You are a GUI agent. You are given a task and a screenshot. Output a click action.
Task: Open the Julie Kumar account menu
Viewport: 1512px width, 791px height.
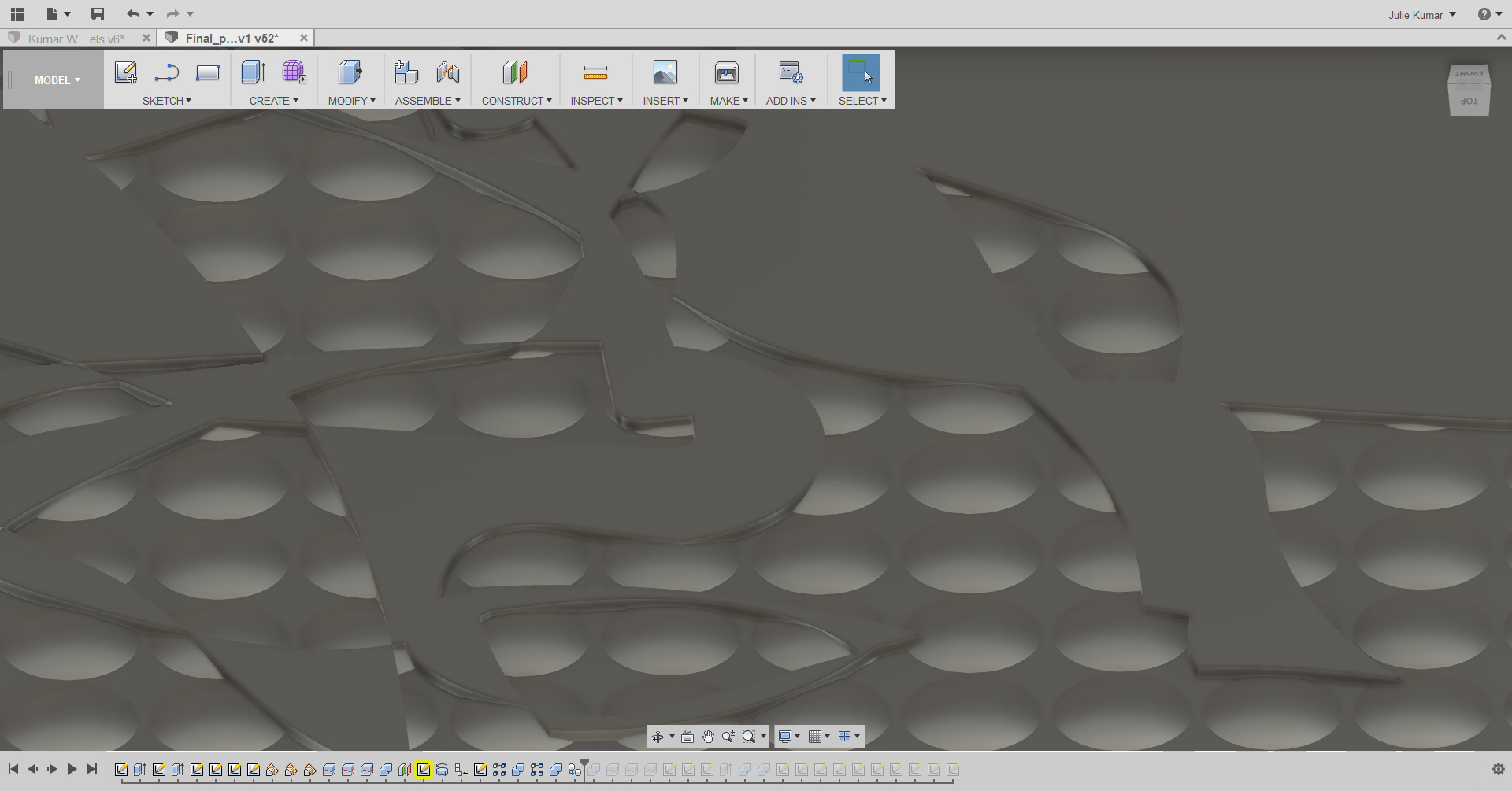(1422, 15)
